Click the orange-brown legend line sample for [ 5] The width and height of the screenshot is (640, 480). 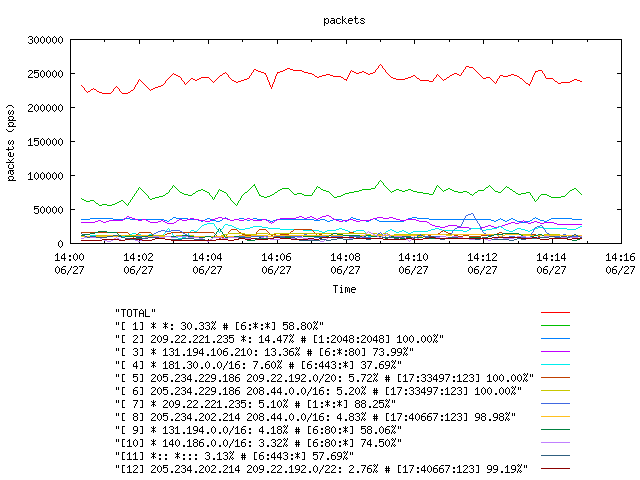tap(555, 378)
